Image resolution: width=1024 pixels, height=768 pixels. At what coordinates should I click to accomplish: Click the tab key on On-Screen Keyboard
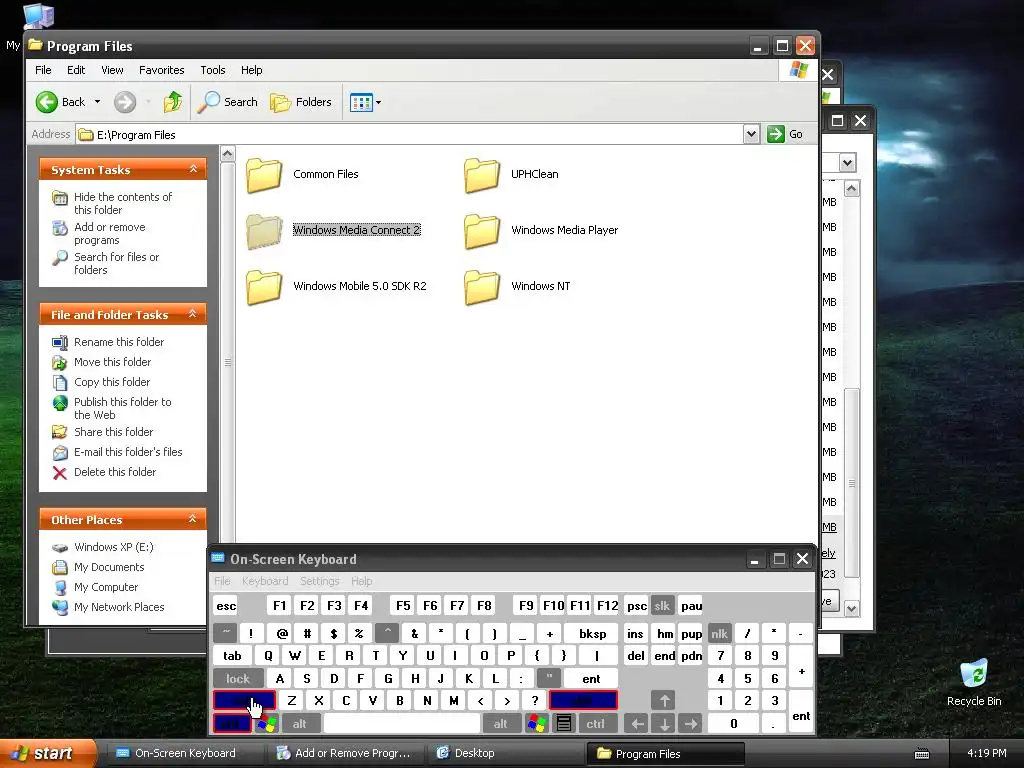pyautogui.click(x=232, y=656)
